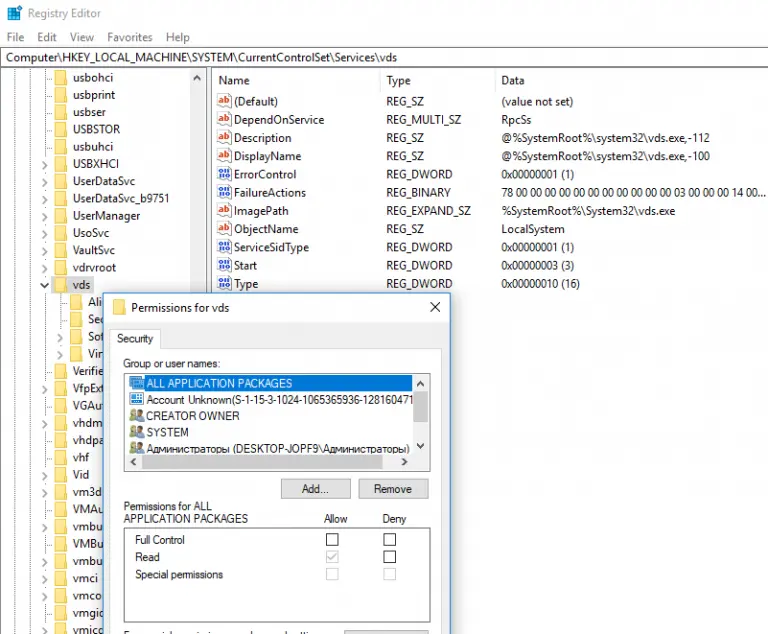The height and width of the screenshot is (634, 768).
Task: Toggle Deny for Special permissions
Action: [x=389, y=574]
